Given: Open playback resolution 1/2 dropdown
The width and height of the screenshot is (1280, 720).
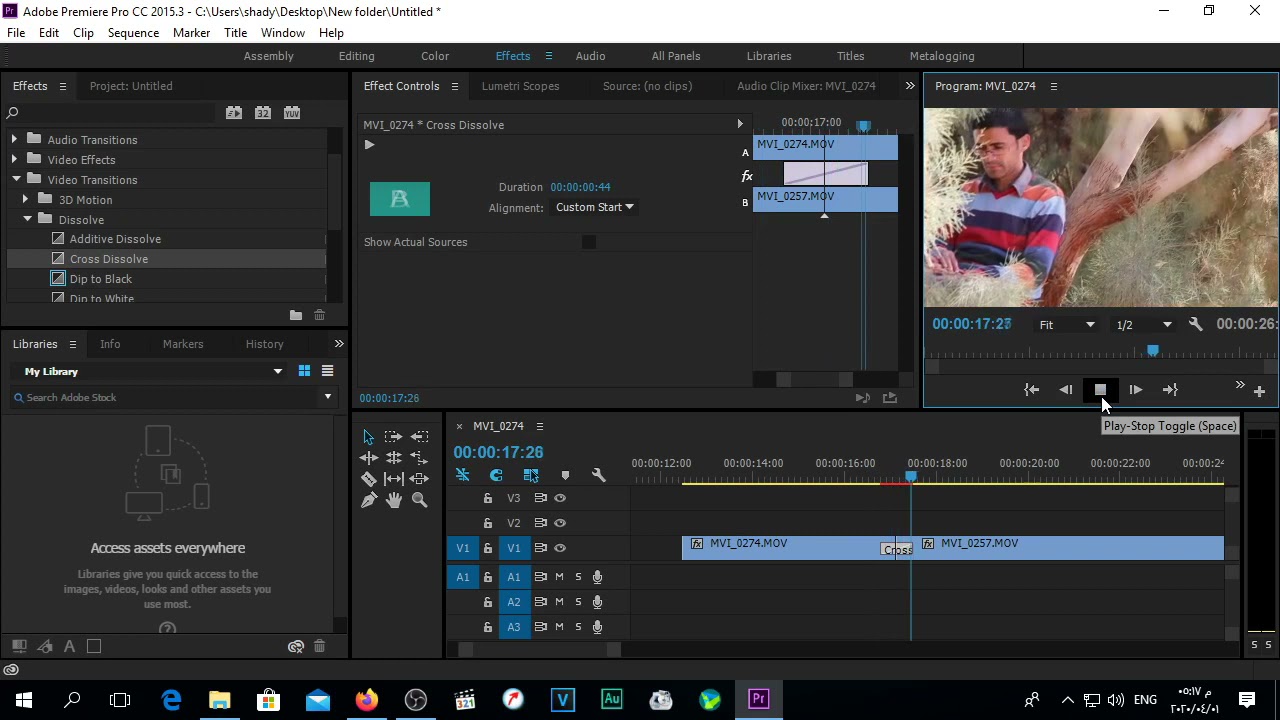Looking at the screenshot, I should coord(1144,325).
